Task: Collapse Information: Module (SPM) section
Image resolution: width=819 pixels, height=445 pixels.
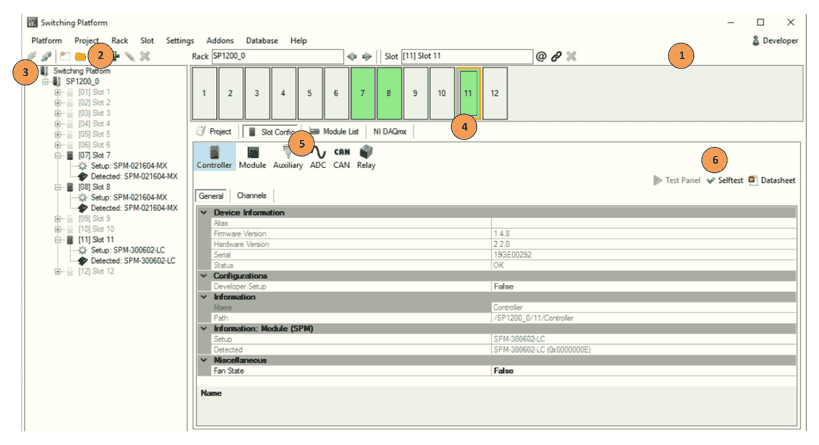Action: (204, 329)
